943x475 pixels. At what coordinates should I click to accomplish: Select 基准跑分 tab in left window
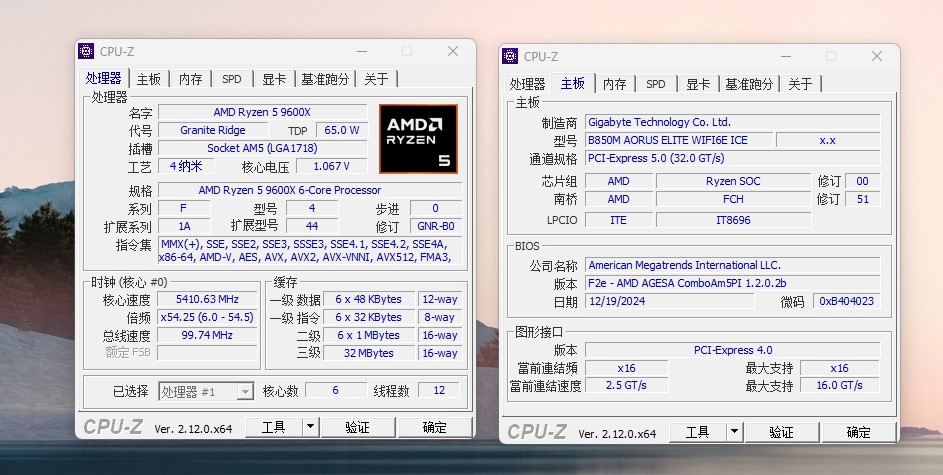(x=325, y=79)
